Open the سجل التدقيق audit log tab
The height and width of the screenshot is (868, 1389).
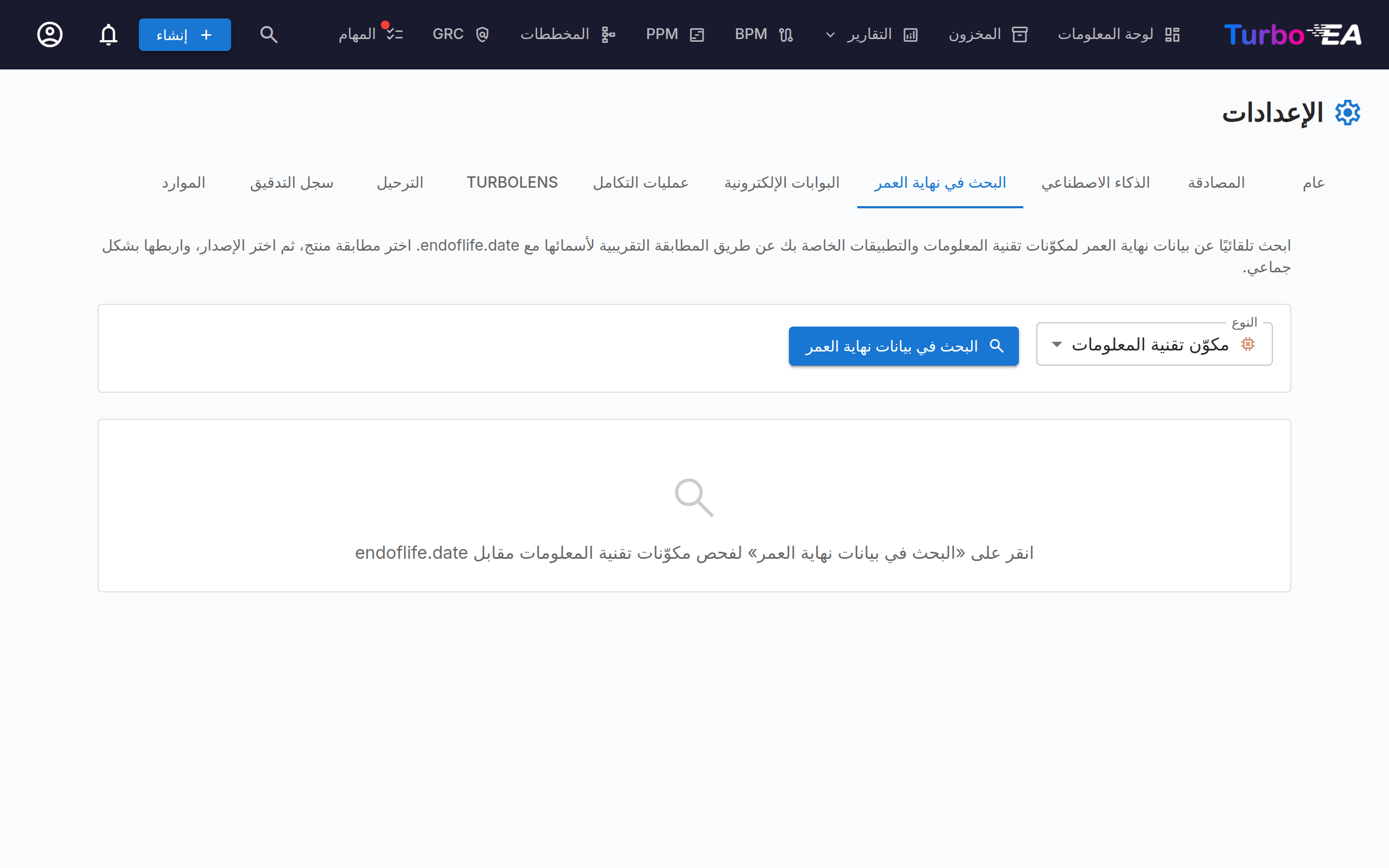tap(291, 183)
